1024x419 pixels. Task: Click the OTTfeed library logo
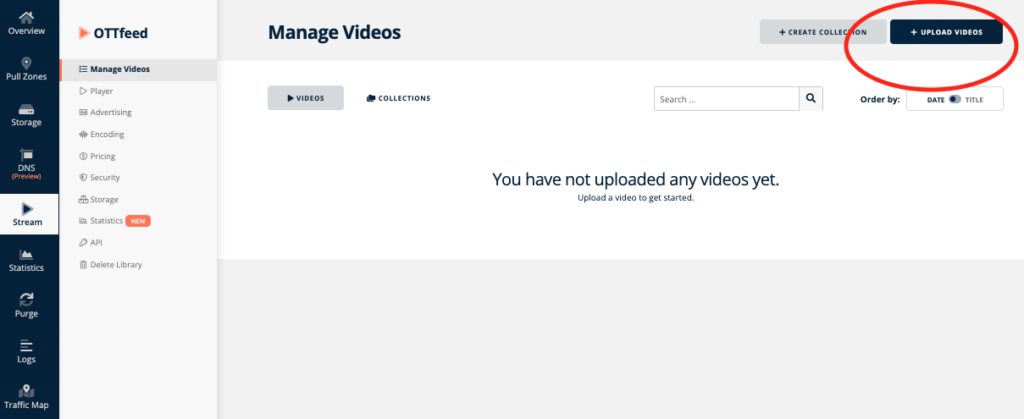113,33
